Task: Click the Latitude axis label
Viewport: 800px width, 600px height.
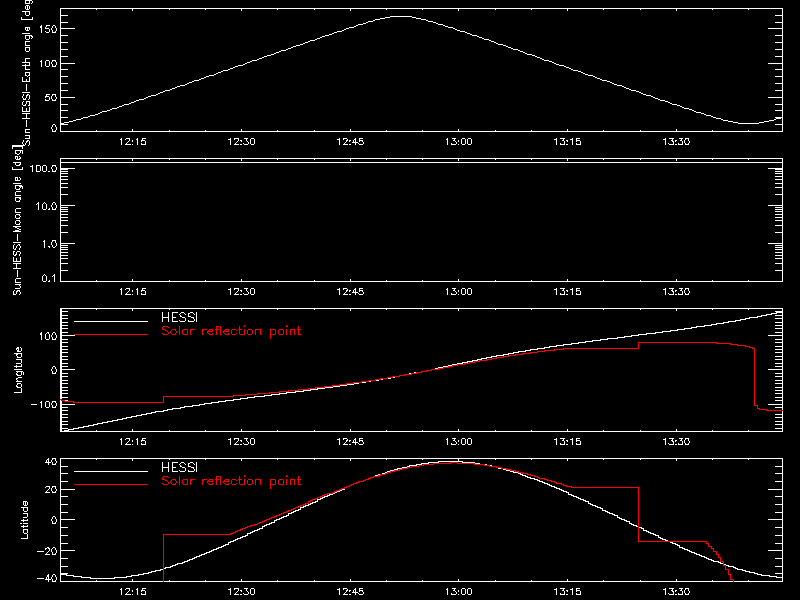Action: coord(24,520)
